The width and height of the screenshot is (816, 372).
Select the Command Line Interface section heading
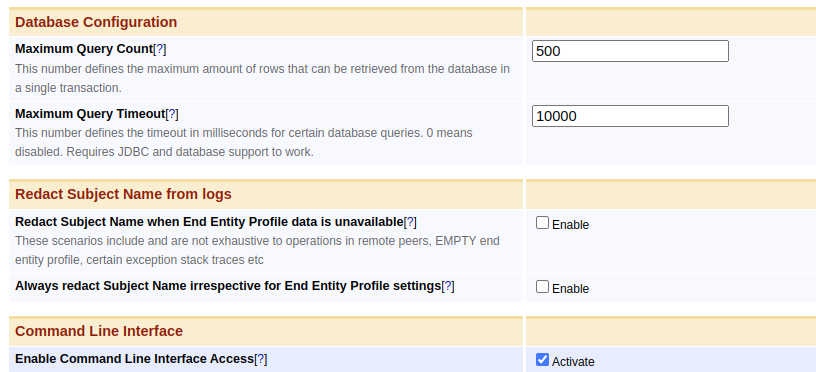tap(99, 331)
